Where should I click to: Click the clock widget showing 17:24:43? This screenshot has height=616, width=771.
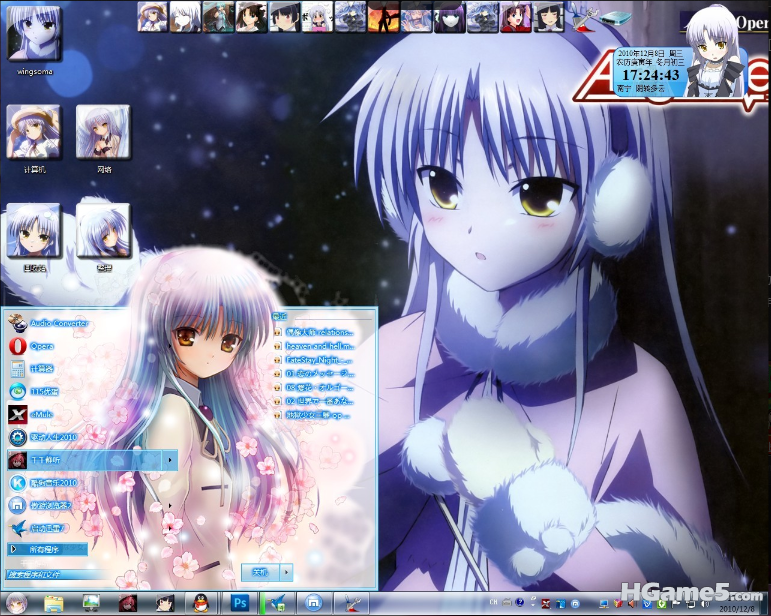(650, 74)
